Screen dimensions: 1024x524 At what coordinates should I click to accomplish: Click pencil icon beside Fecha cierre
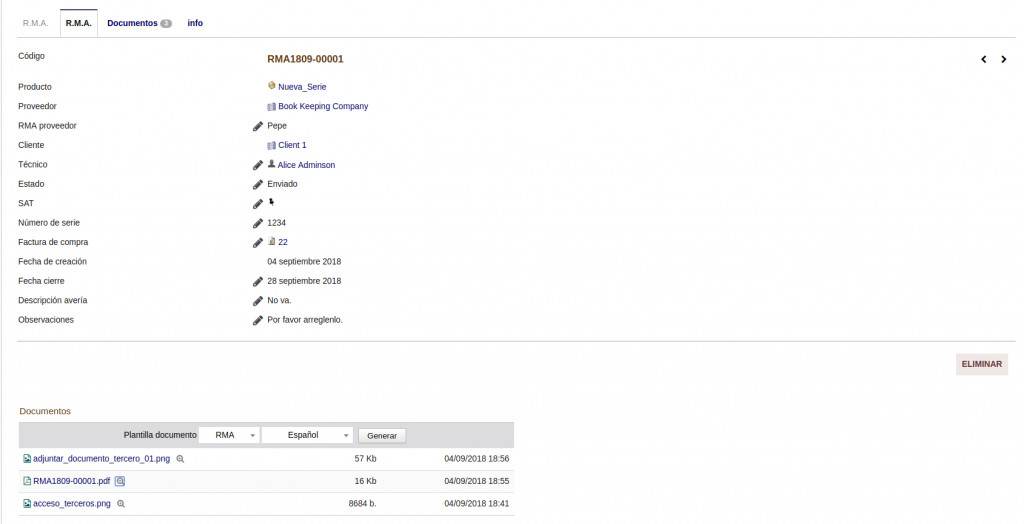[x=258, y=281]
